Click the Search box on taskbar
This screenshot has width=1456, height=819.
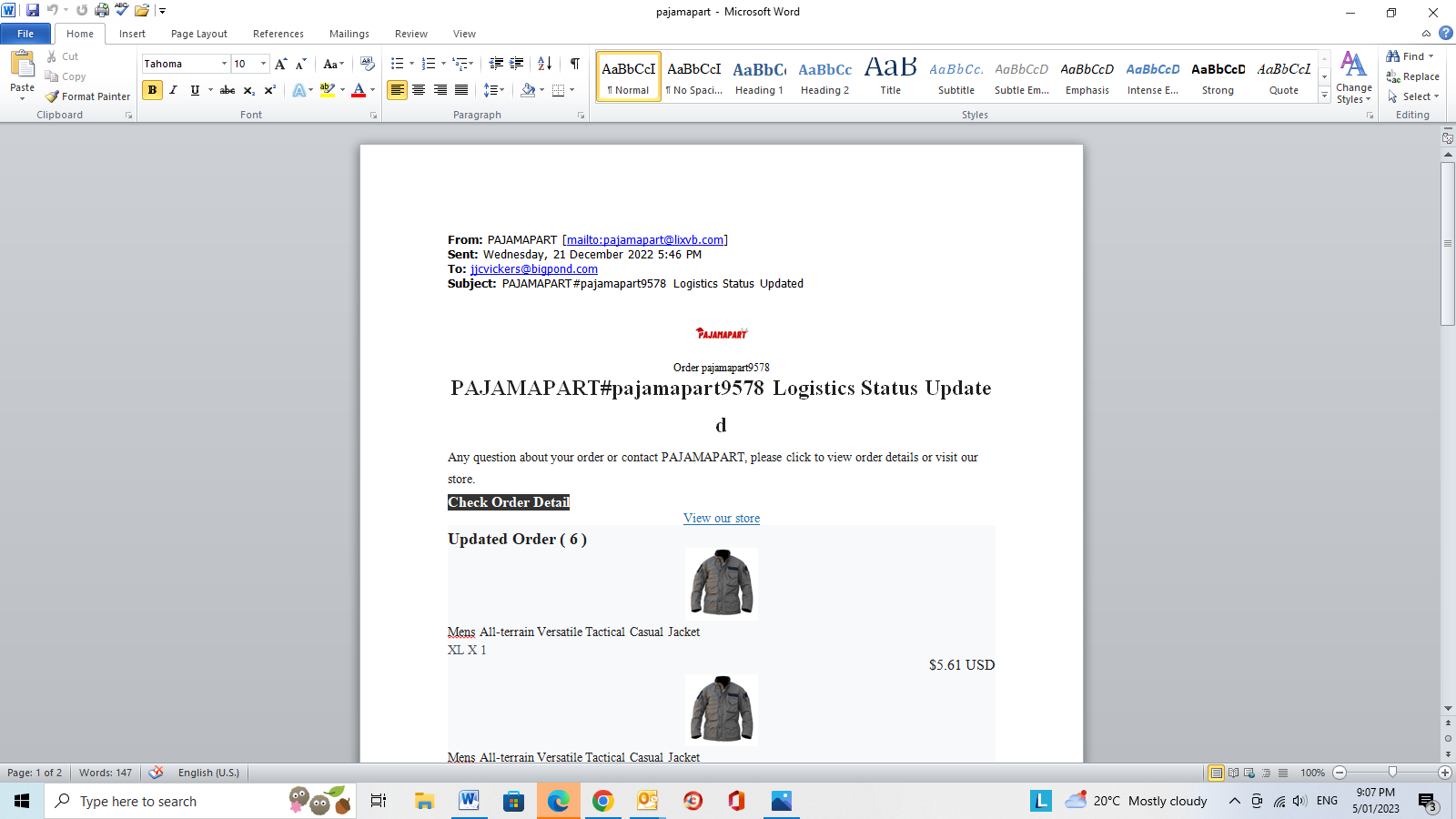click(x=200, y=801)
